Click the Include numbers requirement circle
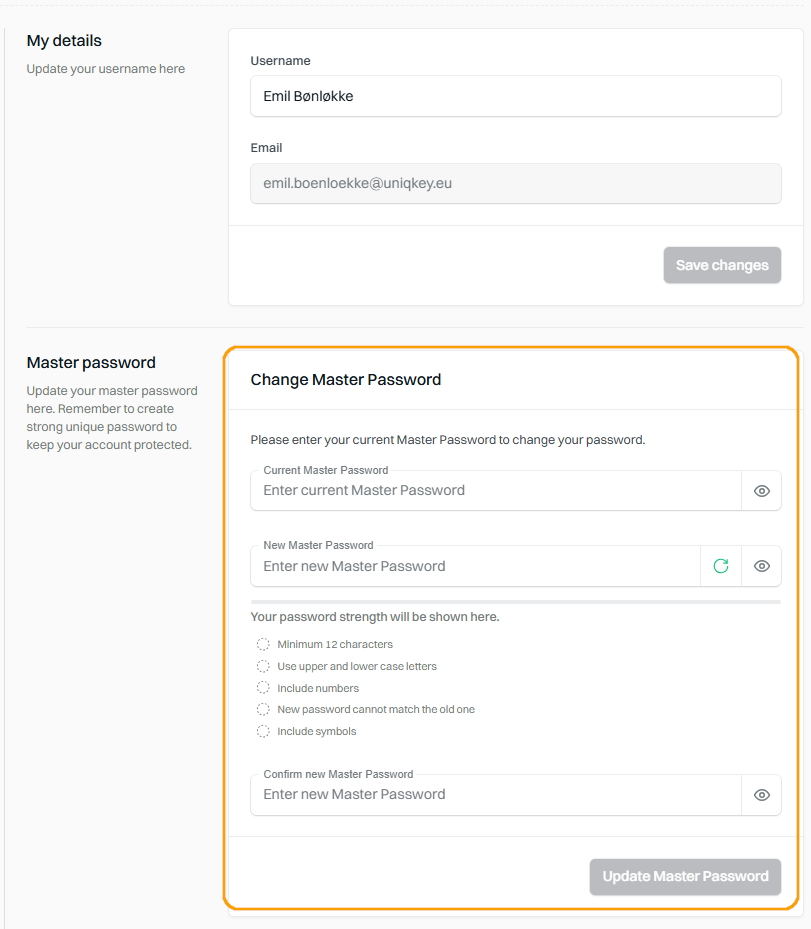This screenshot has height=929, width=811. pyautogui.click(x=263, y=687)
